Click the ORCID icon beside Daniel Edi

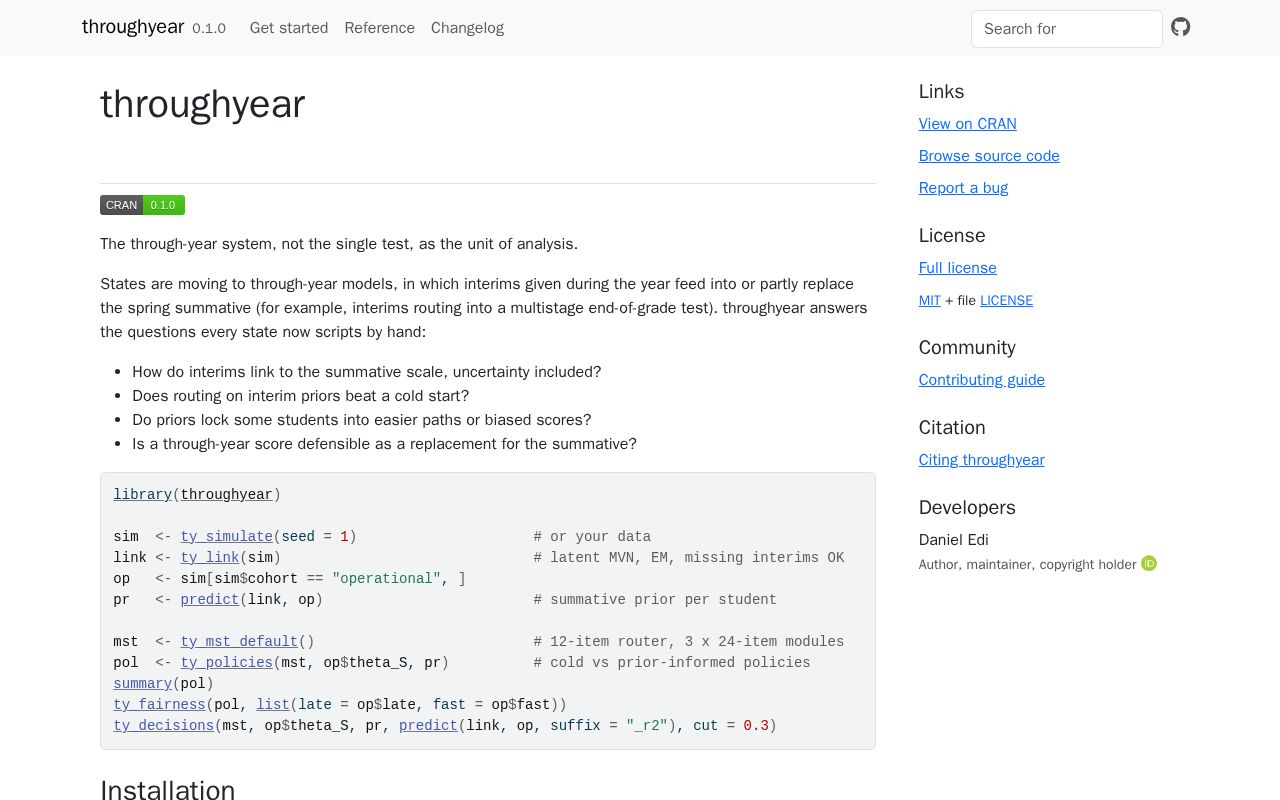(x=1149, y=564)
